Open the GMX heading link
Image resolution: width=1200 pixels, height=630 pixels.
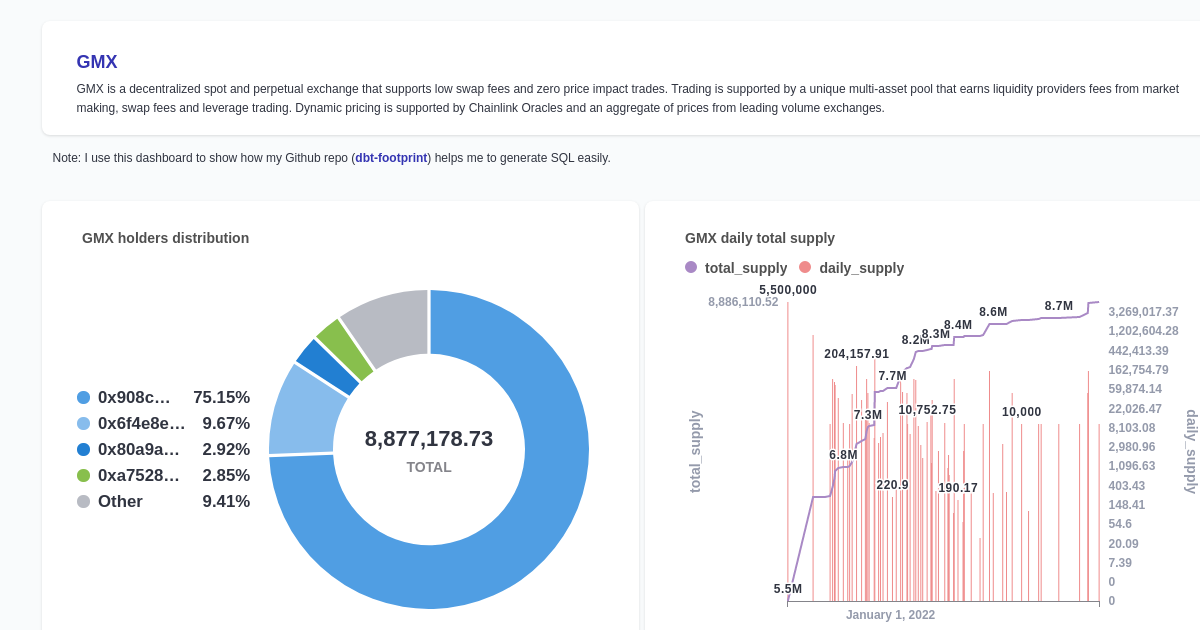click(x=95, y=62)
